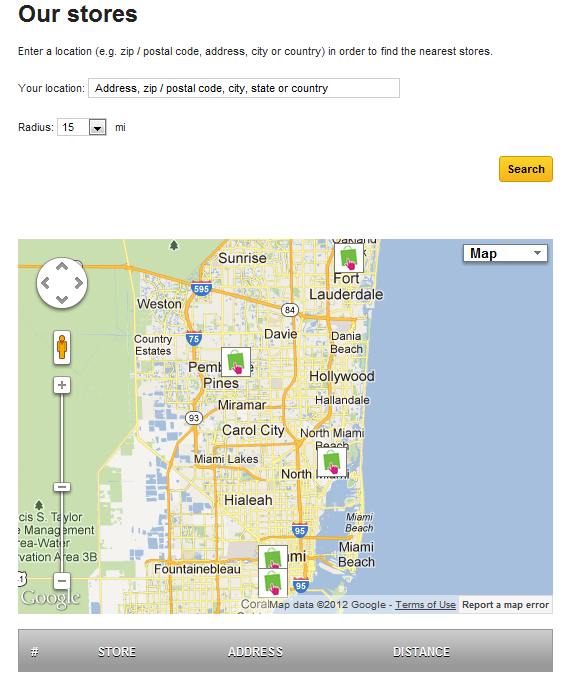The width and height of the screenshot is (571, 691).
Task: Click the DISTANCE column header
Action: click(422, 652)
